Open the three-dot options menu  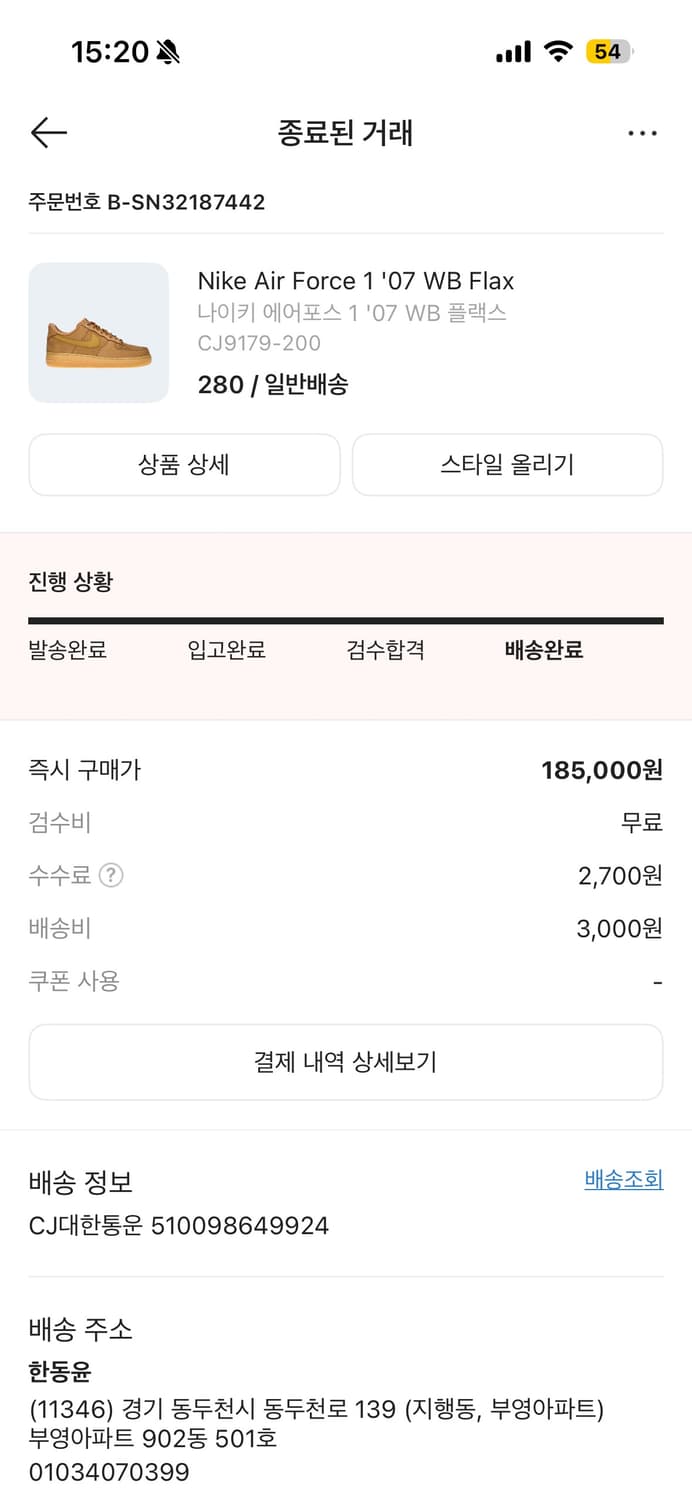643,133
